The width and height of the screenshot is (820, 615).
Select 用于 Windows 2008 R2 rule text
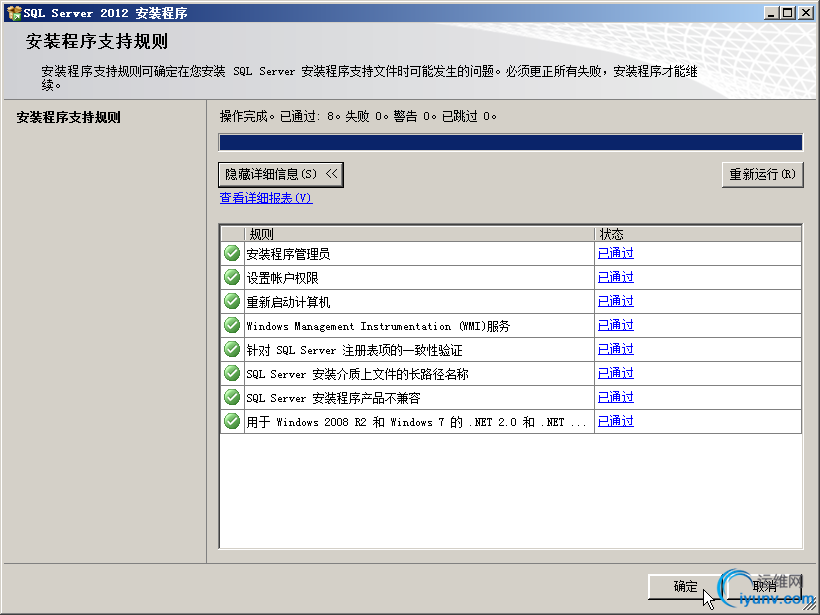[416, 423]
